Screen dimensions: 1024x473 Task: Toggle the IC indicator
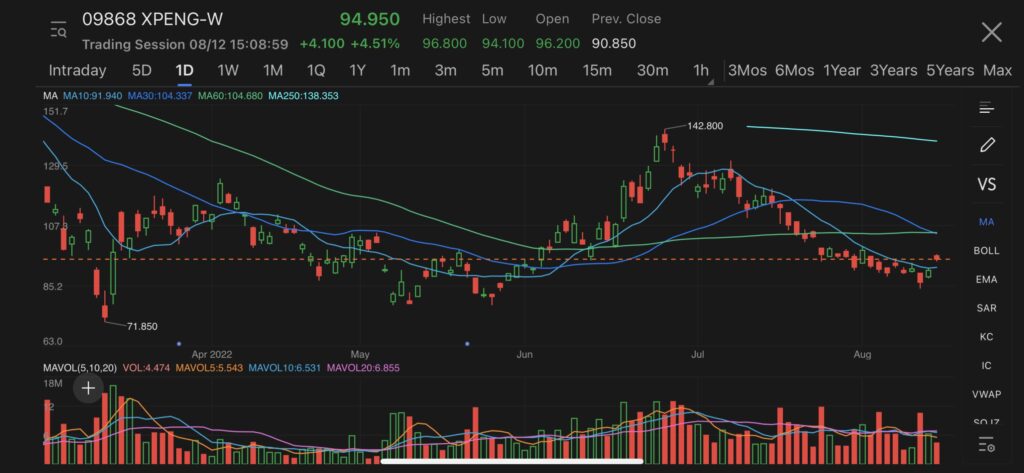986,366
